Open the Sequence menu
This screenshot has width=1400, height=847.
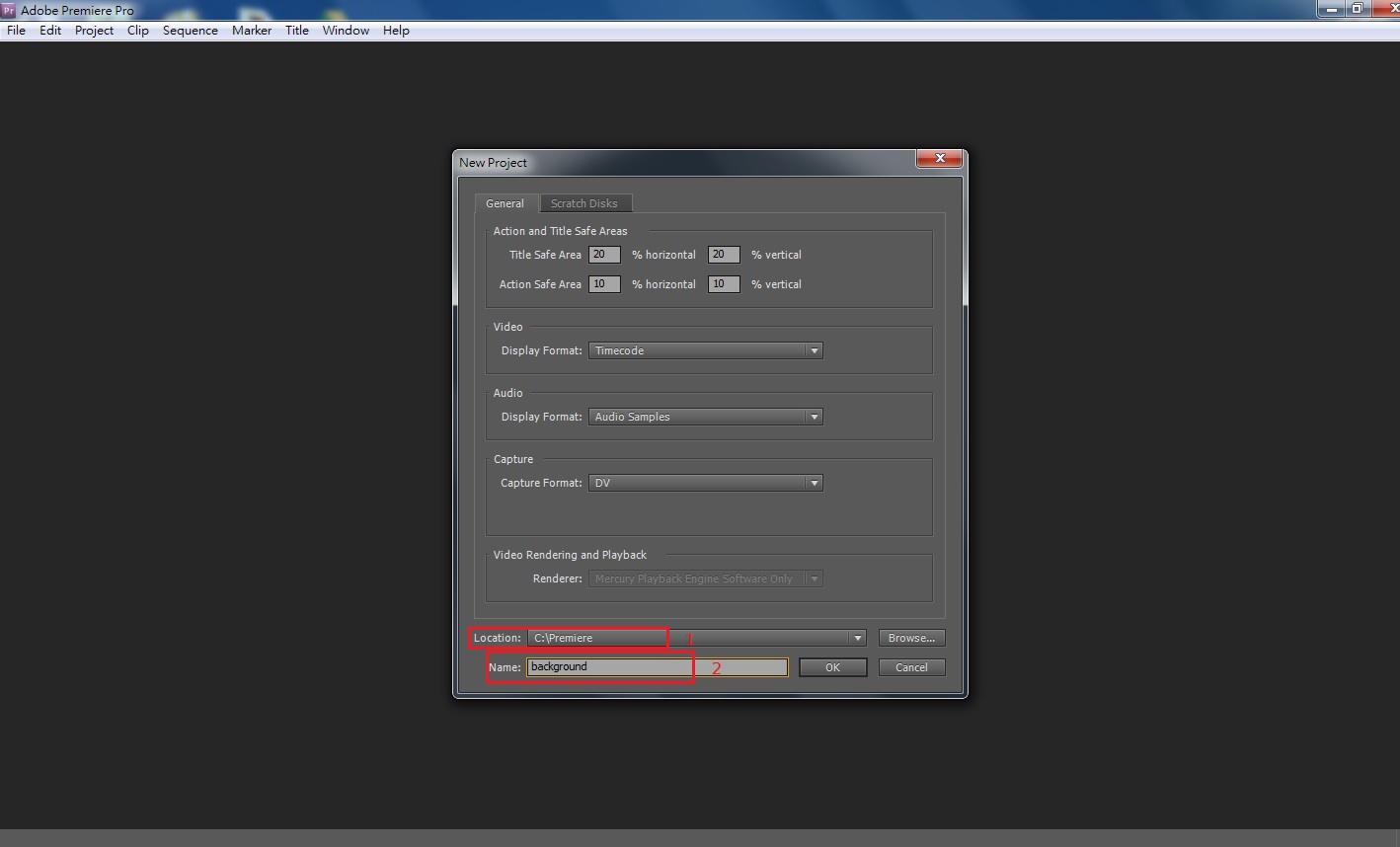click(190, 31)
